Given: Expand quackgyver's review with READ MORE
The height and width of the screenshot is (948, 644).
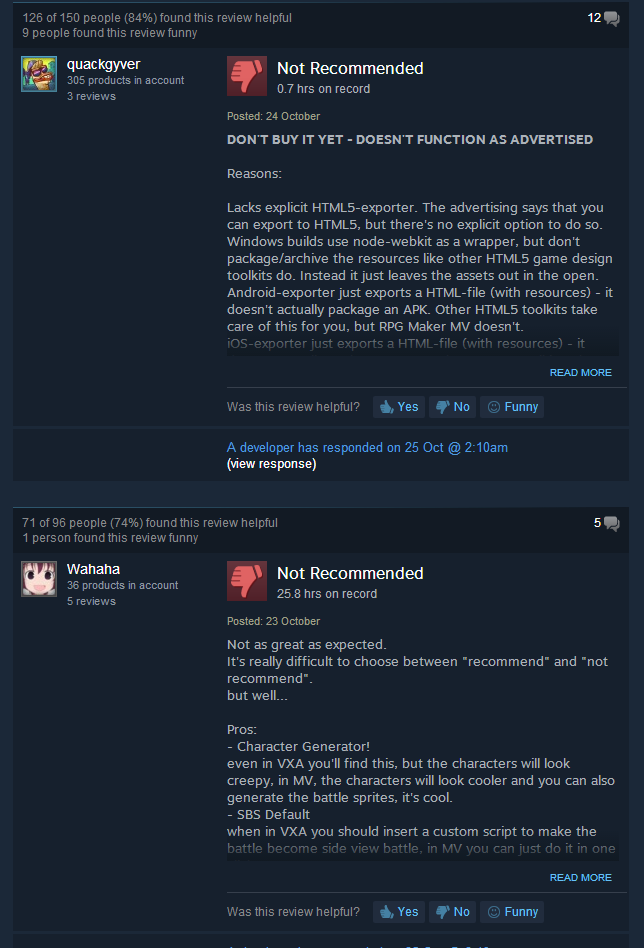Looking at the screenshot, I should (x=581, y=372).
